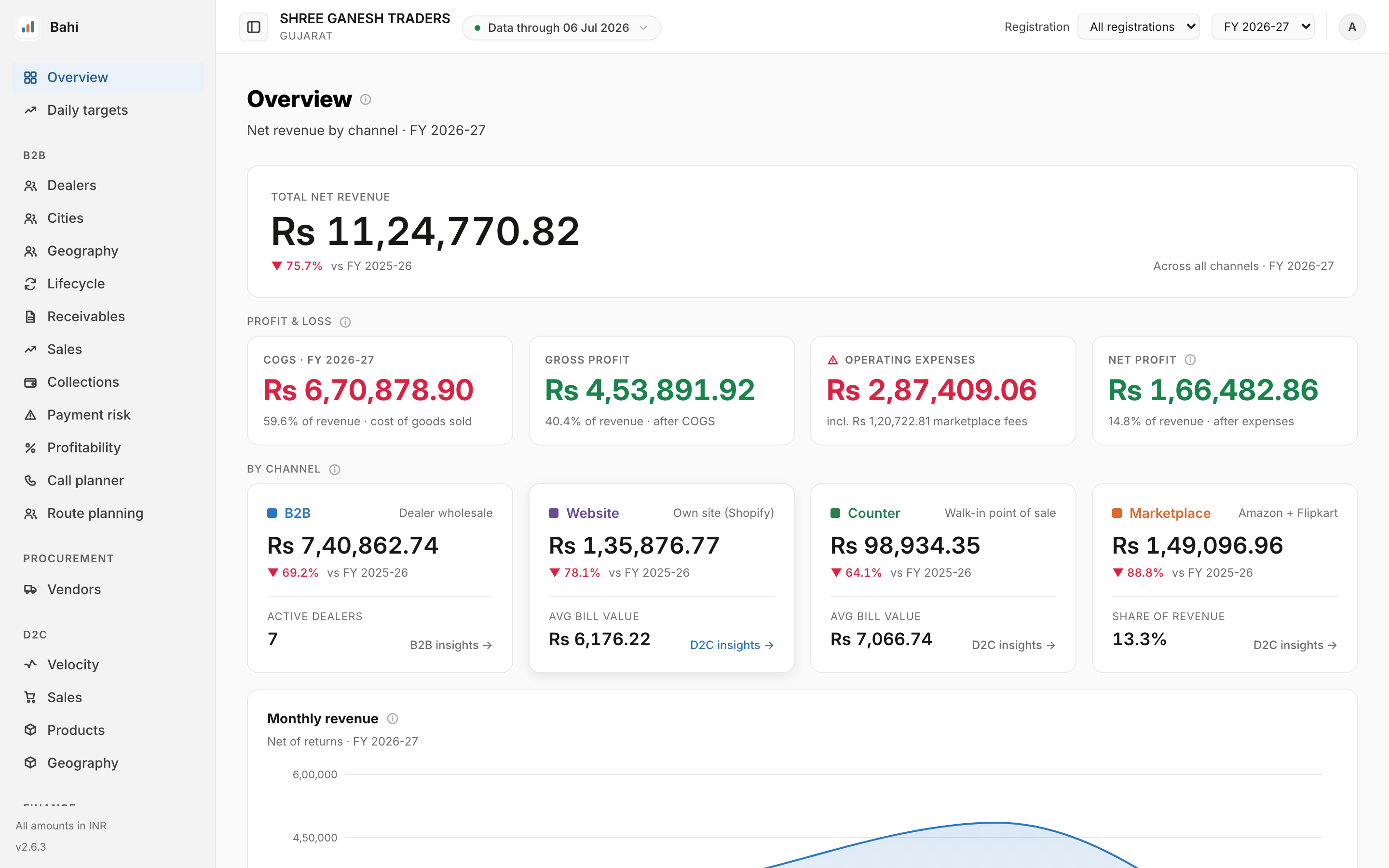Click the Counter avg bill value Rs 7,066.74
The width and height of the screenshot is (1389, 868).
coord(881,639)
